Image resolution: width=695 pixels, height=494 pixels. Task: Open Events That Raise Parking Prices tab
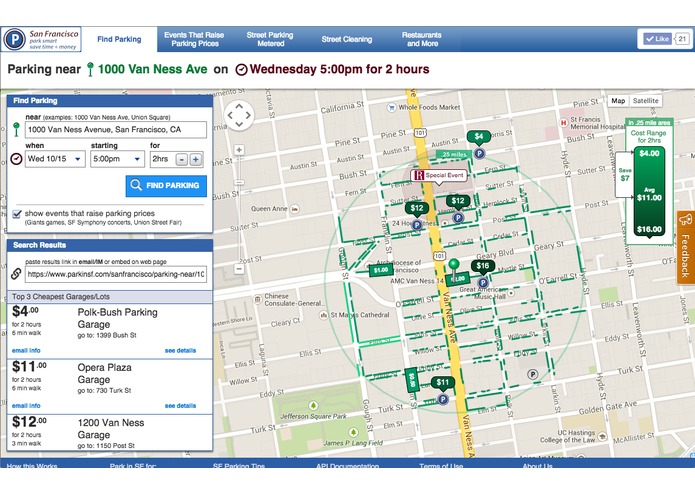194,39
